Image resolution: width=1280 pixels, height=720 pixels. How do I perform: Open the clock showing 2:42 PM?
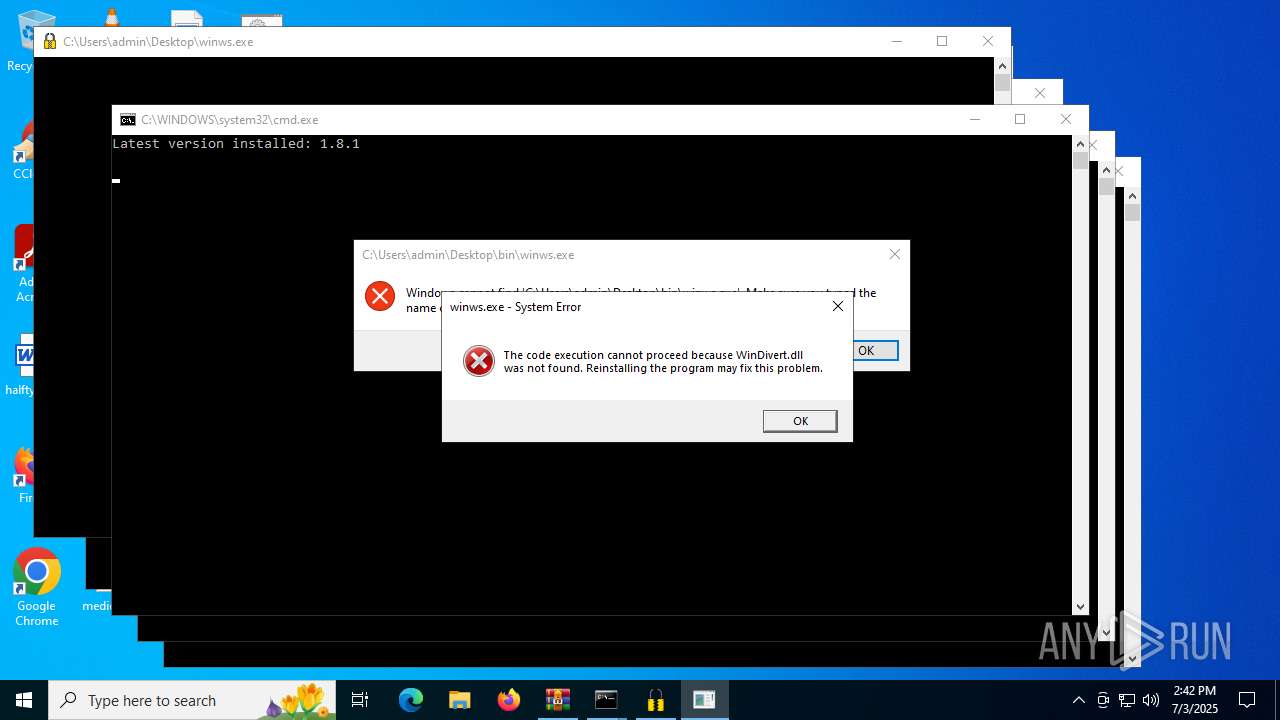[x=1195, y=700]
